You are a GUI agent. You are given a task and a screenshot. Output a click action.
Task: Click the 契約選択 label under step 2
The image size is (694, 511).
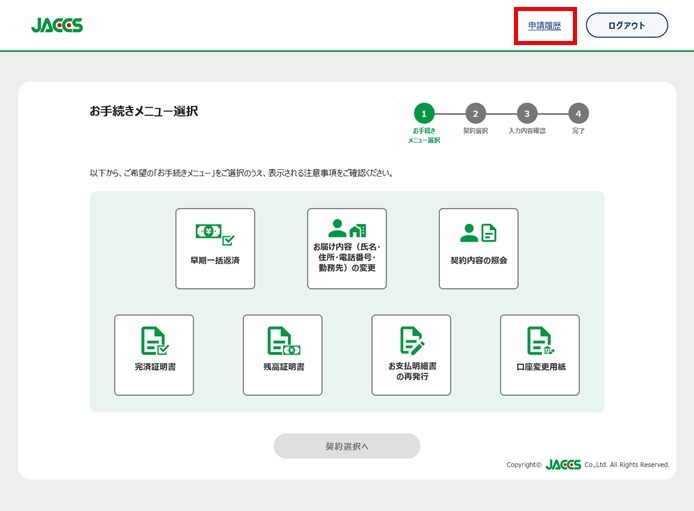(476, 131)
